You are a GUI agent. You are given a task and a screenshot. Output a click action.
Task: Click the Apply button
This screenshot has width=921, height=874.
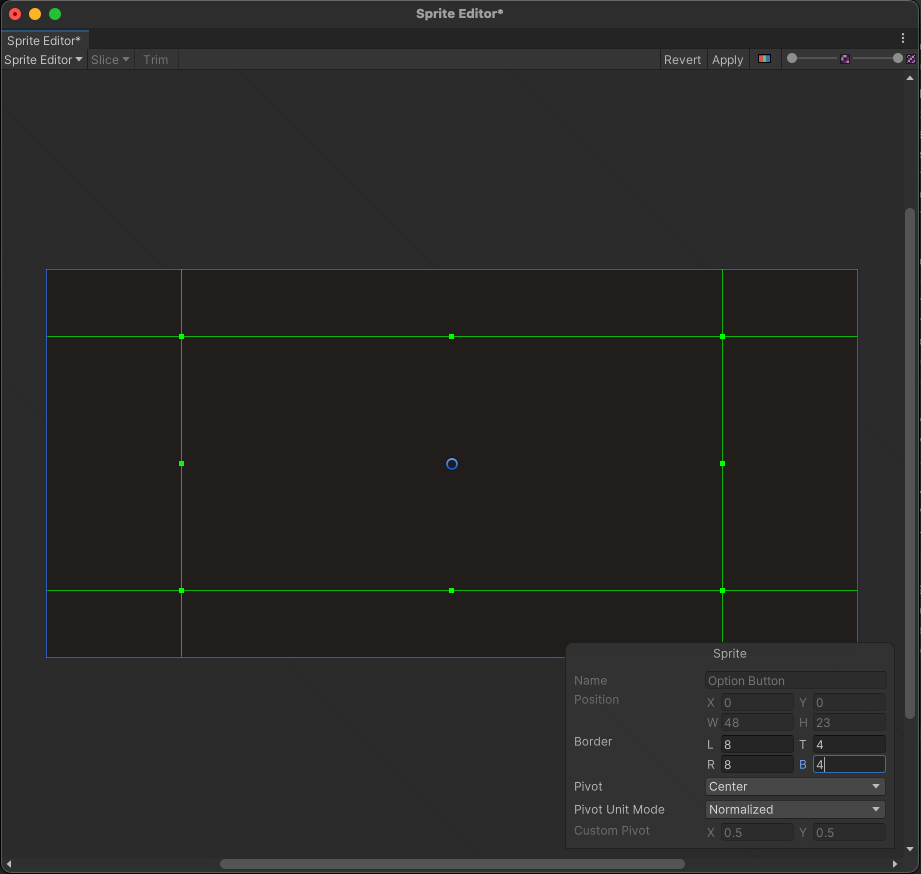pos(727,59)
